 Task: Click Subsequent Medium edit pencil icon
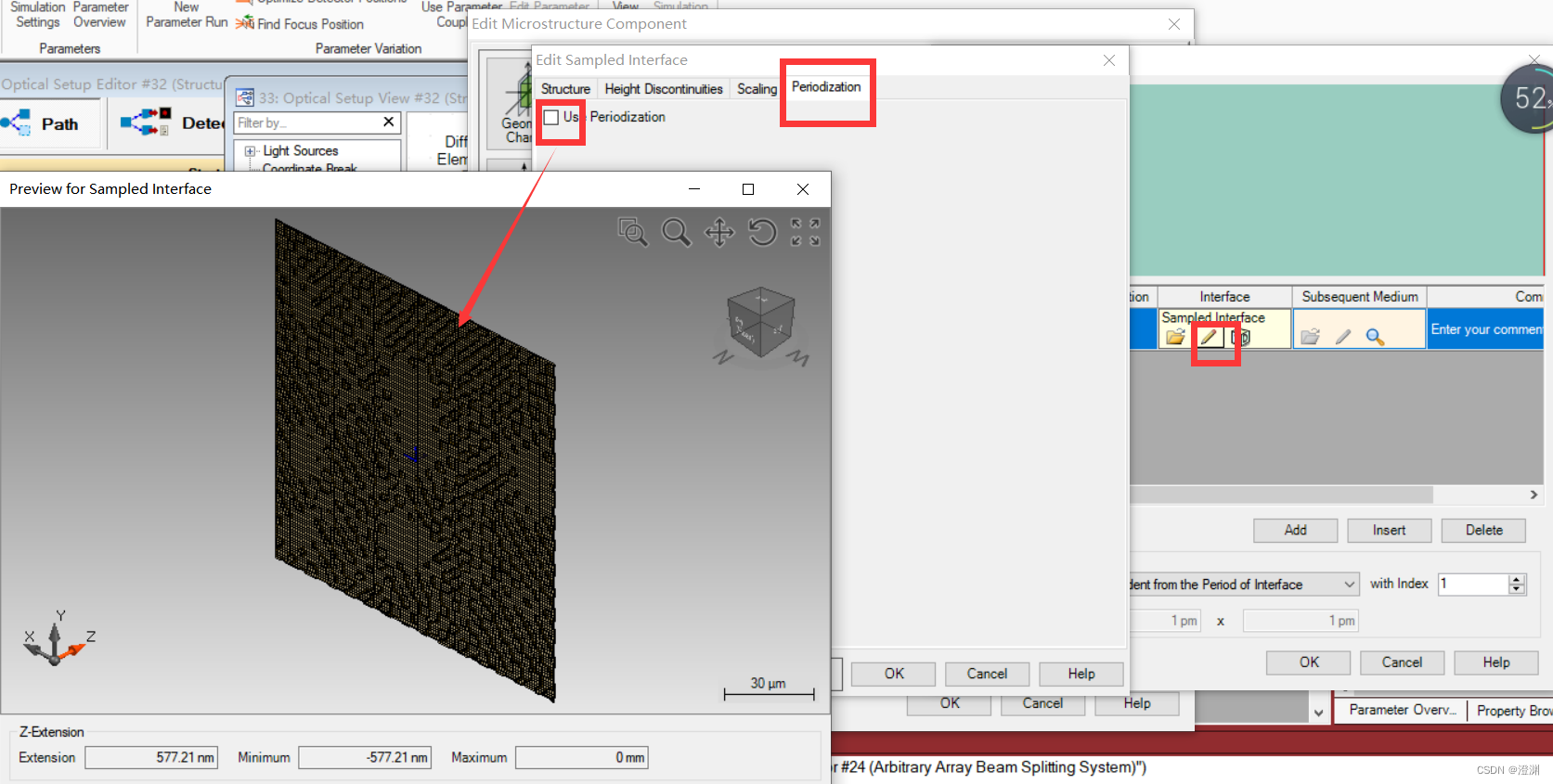click(1342, 337)
